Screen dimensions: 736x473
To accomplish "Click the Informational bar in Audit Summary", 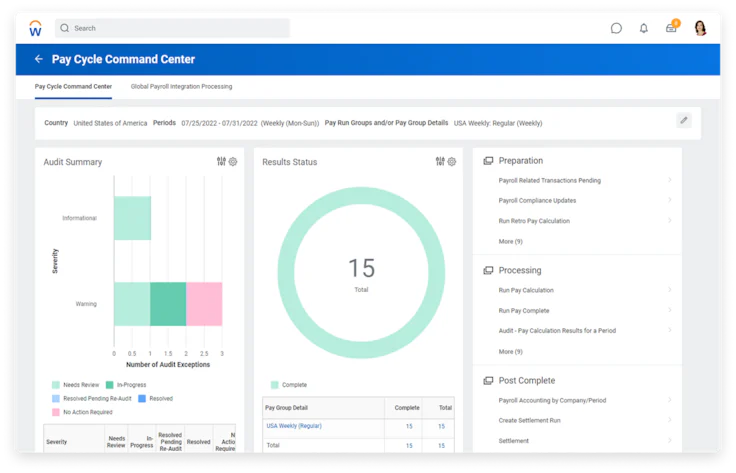I will pos(132,218).
